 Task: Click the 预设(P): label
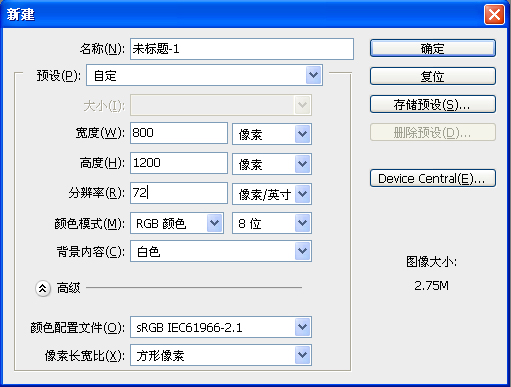point(59,76)
